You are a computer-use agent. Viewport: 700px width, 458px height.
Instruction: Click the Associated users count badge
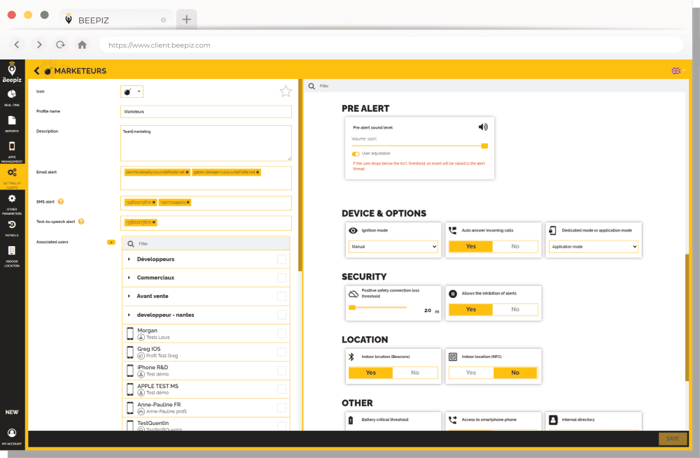point(111,242)
